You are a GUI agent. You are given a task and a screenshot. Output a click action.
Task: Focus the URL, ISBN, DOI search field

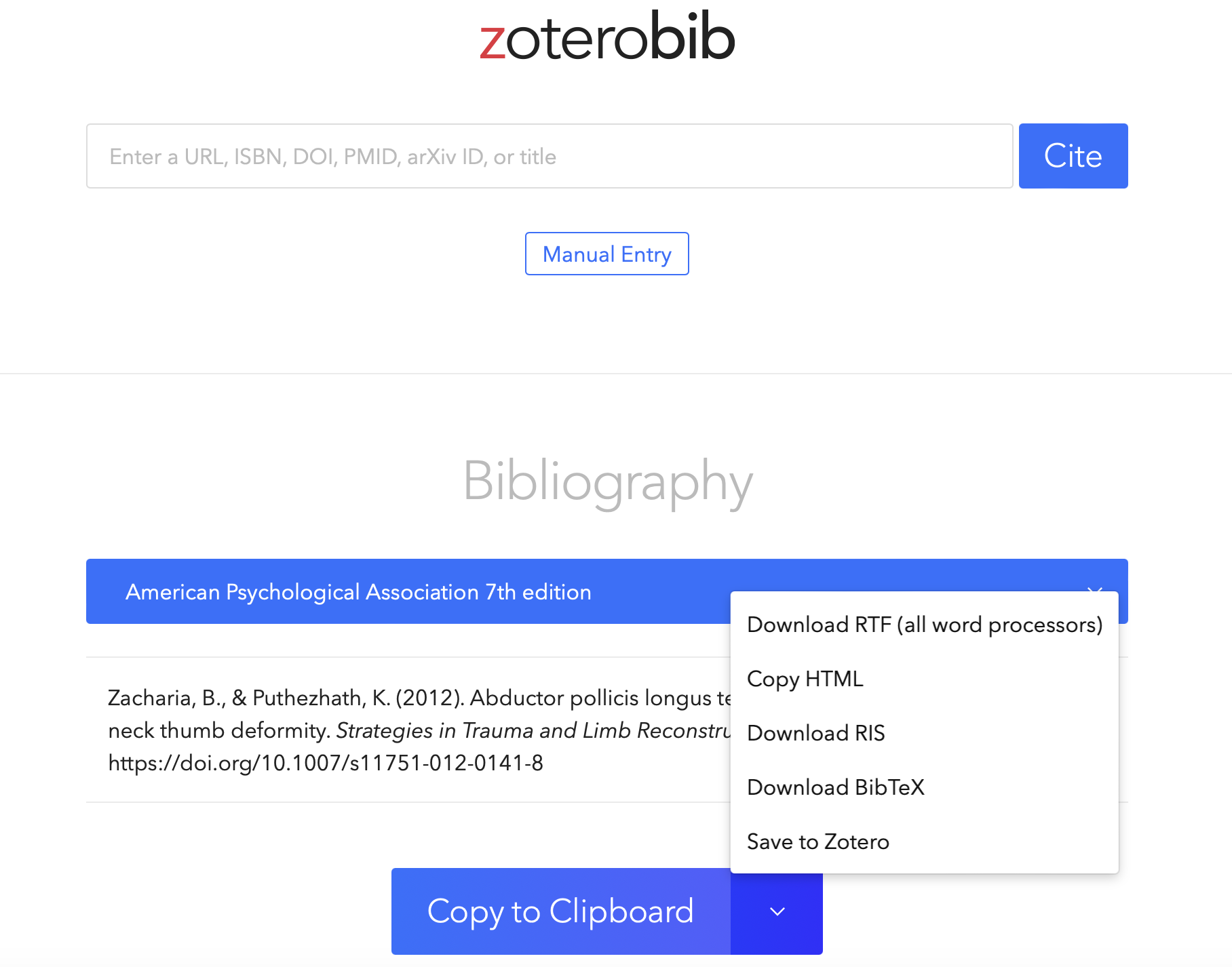click(x=549, y=156)
